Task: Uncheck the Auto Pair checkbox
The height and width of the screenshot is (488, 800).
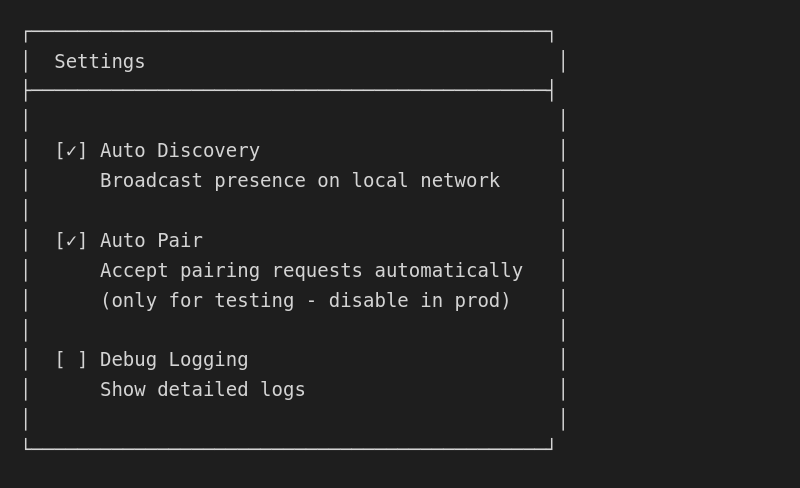Action: pyautogui.click(x=71, y=241)
